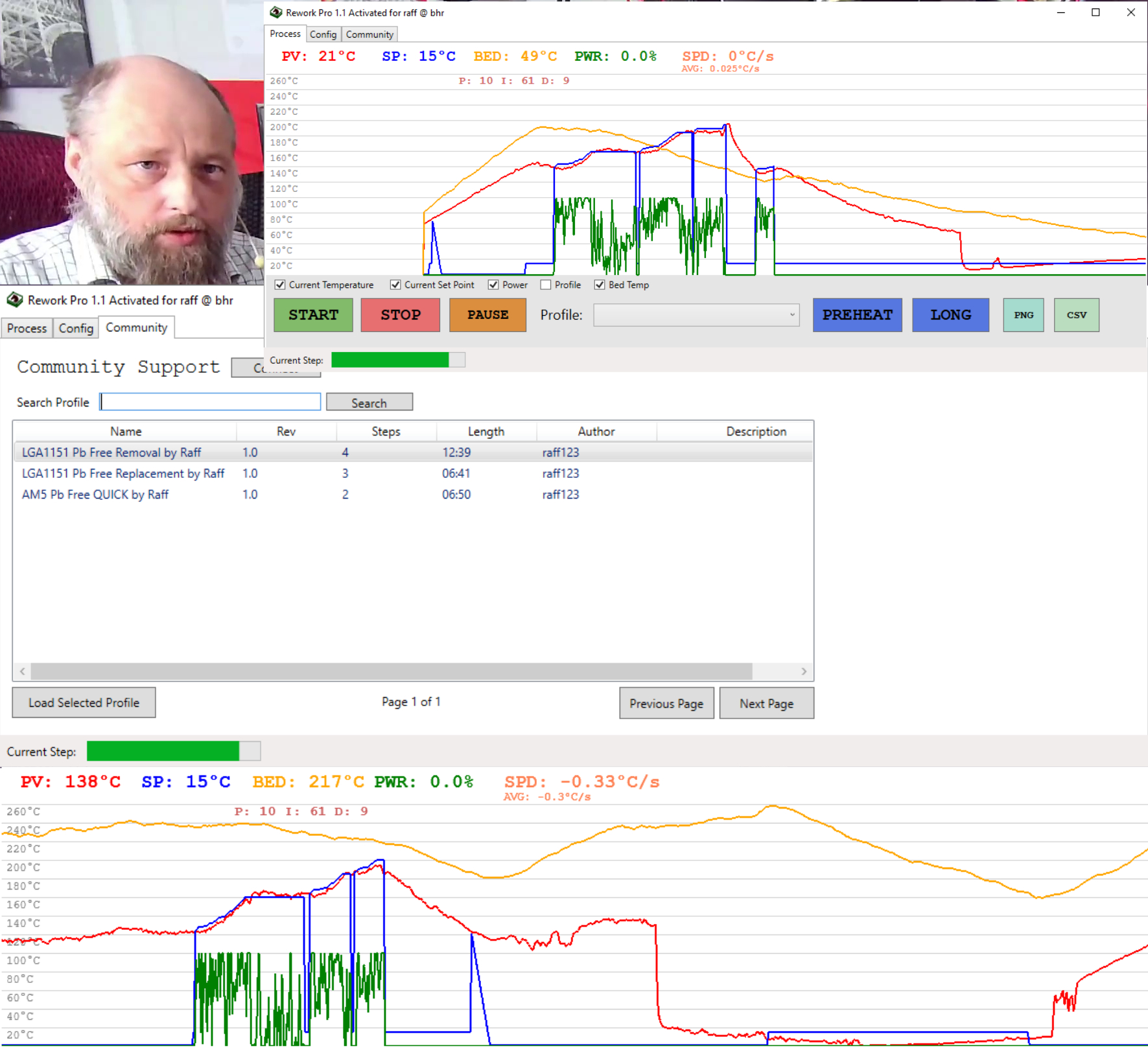Toggle the Bed Temp checkbox
Image resolution: width=1148 pixels, height=1053 pixels.
[x=600, y=285]
